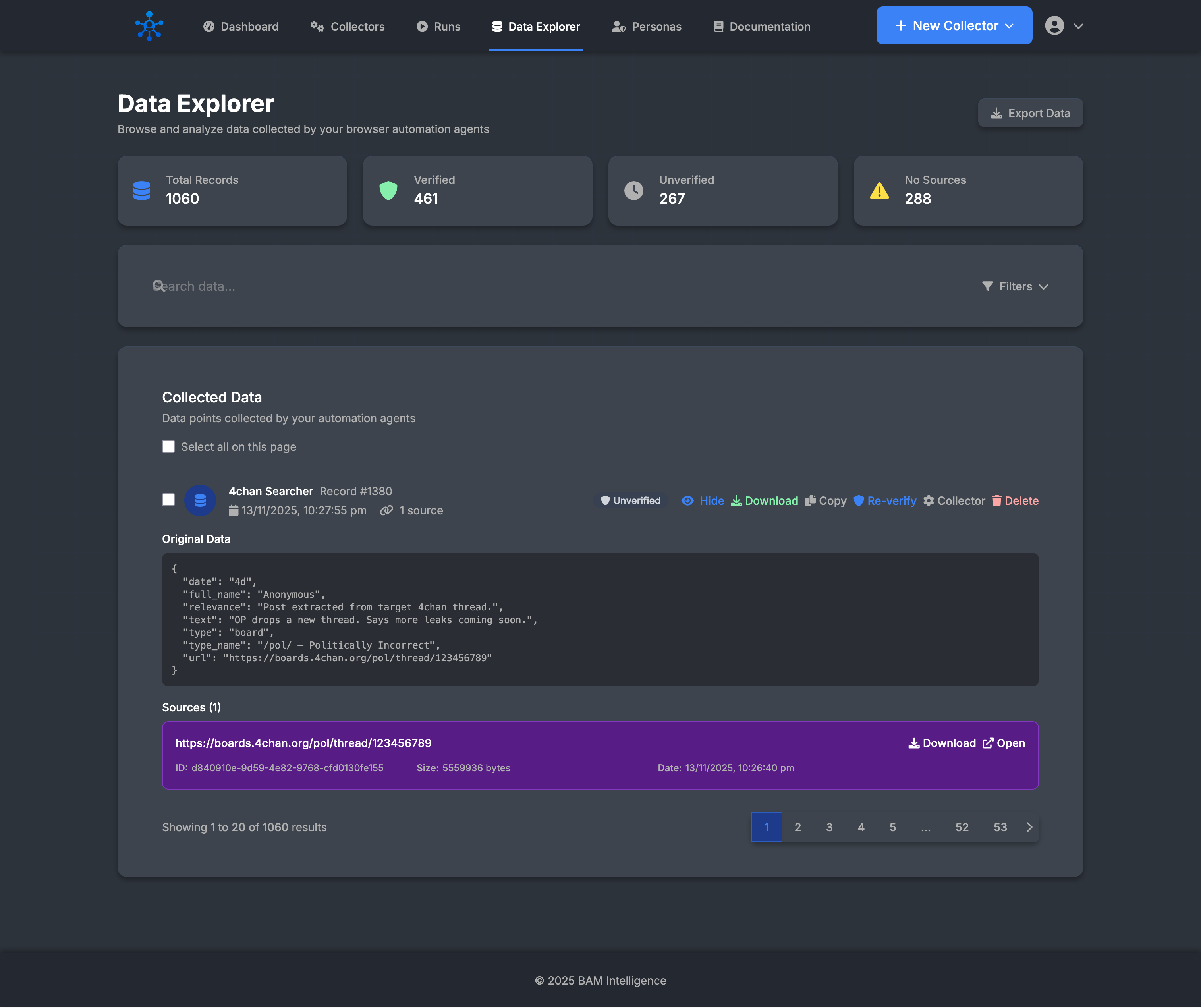Viewport: 1201px width, 1008px height.
Task: Re-verify the 4chan Searcher record
Action: tap(885, 500)
